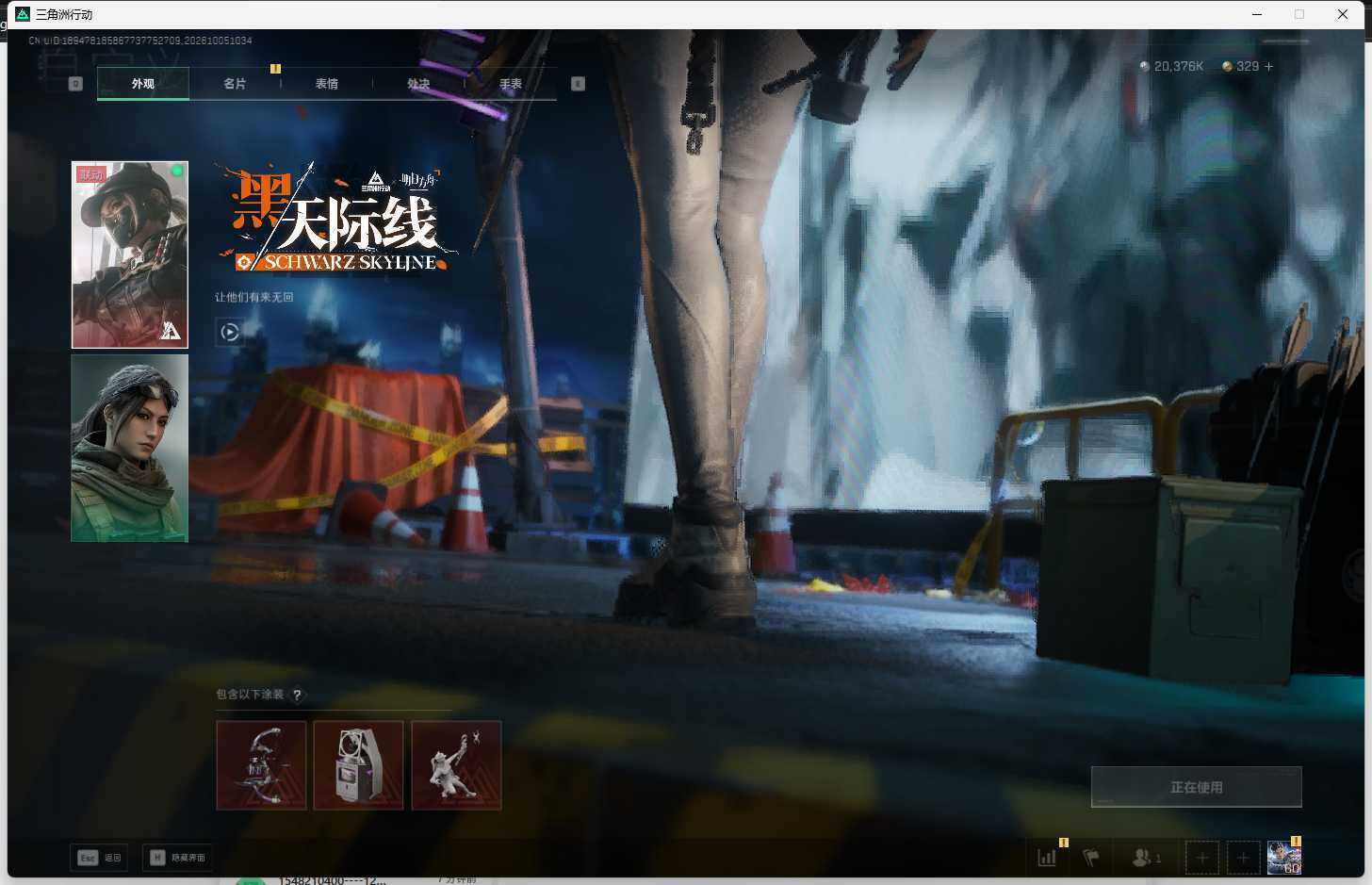Click the 三角洲行动 app icon in title bar
This screenshot has height=885, width=1372.
[x=24, y=14]
